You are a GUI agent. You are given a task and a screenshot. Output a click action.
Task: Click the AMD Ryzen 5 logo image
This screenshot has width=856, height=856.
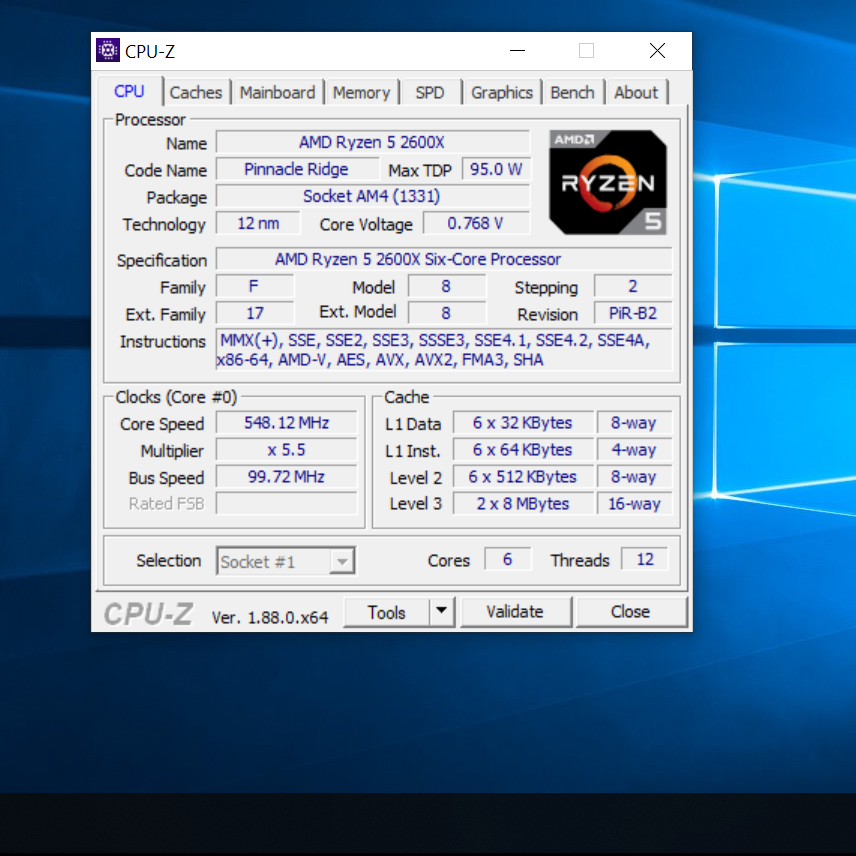click(x=607, y=182)
